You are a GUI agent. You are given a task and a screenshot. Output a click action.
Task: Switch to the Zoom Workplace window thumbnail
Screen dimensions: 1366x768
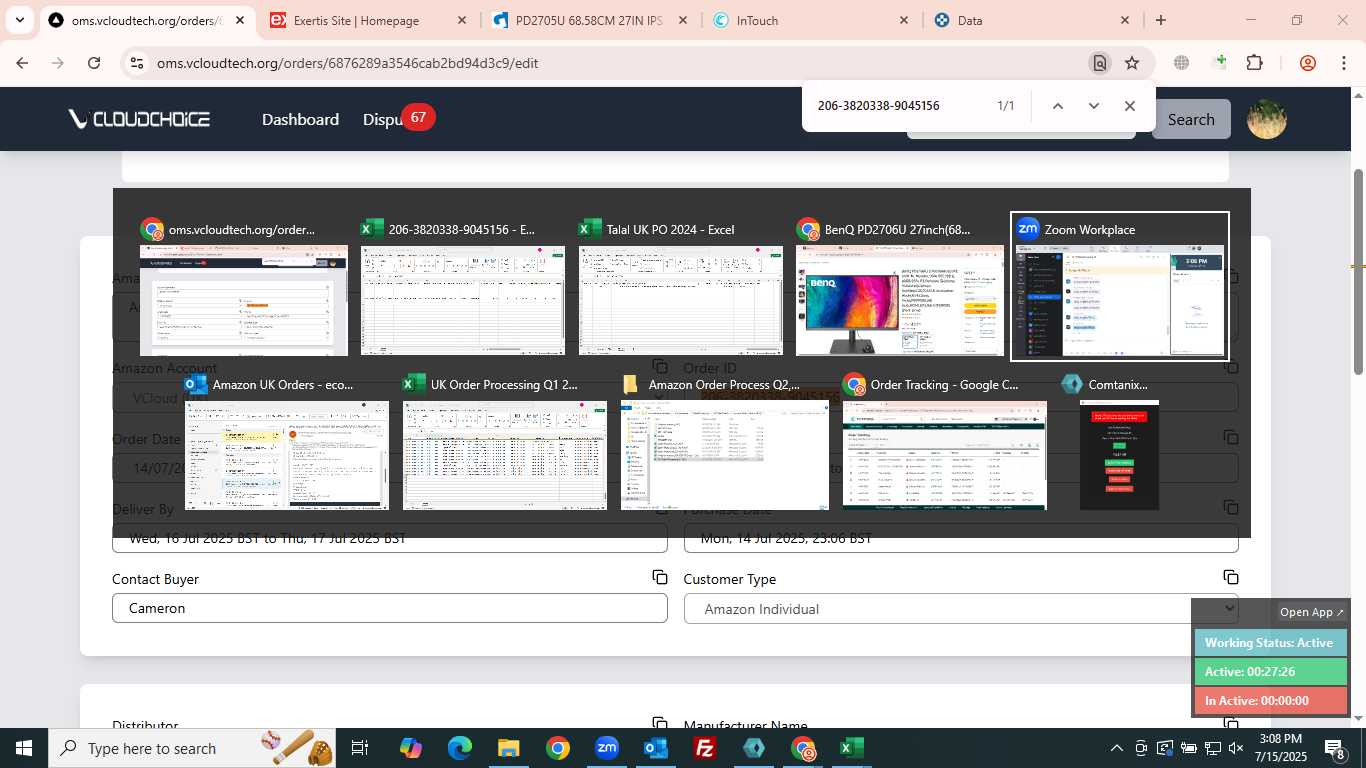[1120, 286]
